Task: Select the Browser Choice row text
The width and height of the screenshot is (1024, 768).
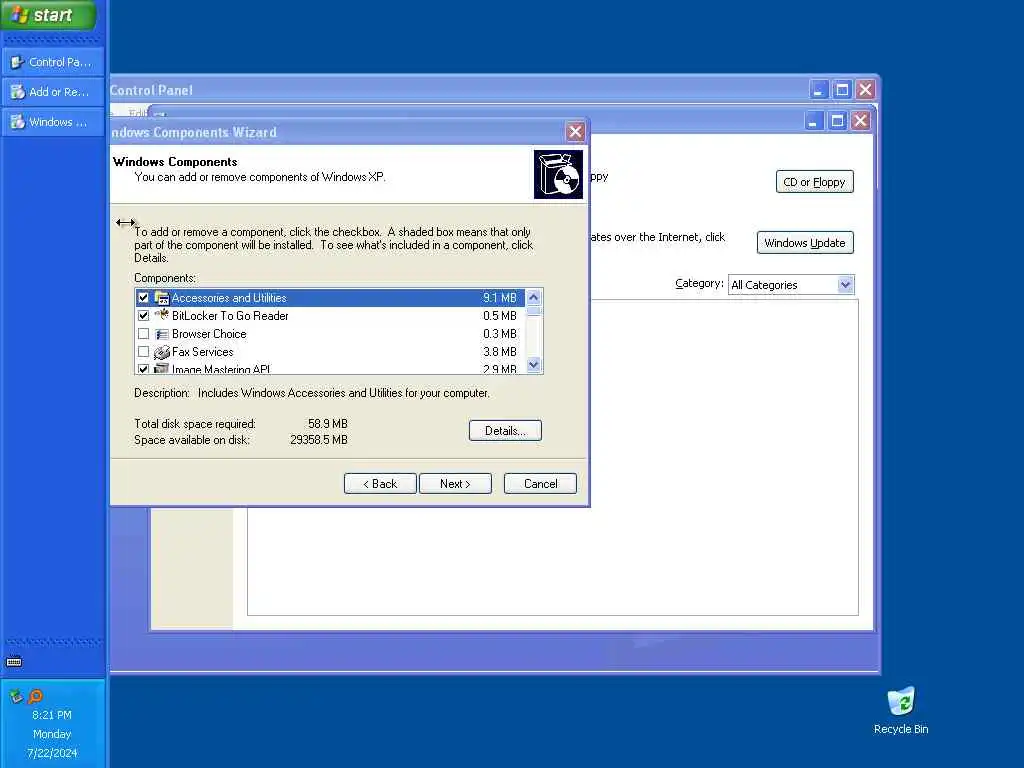Action: pos(209,334)
